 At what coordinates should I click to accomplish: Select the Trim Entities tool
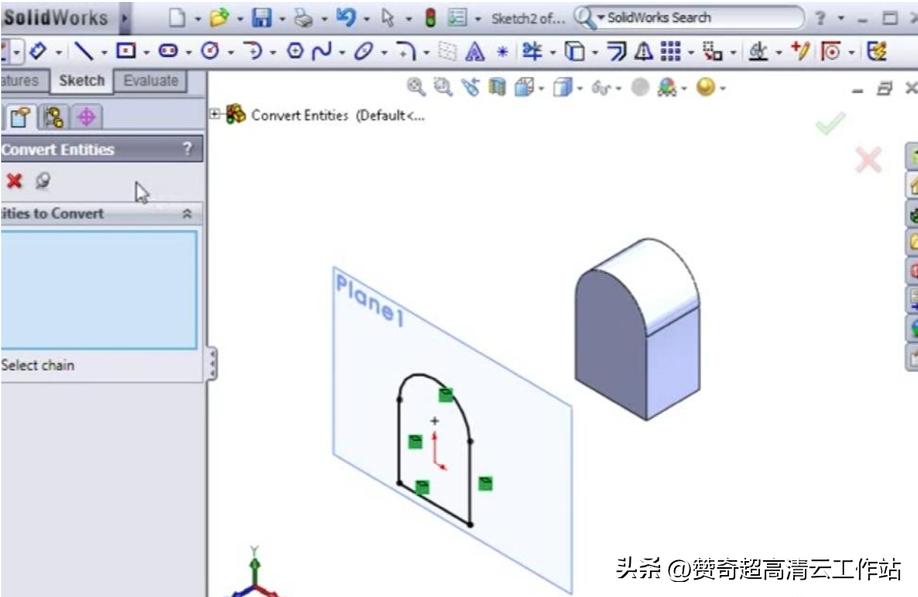[x=532, y=52]
